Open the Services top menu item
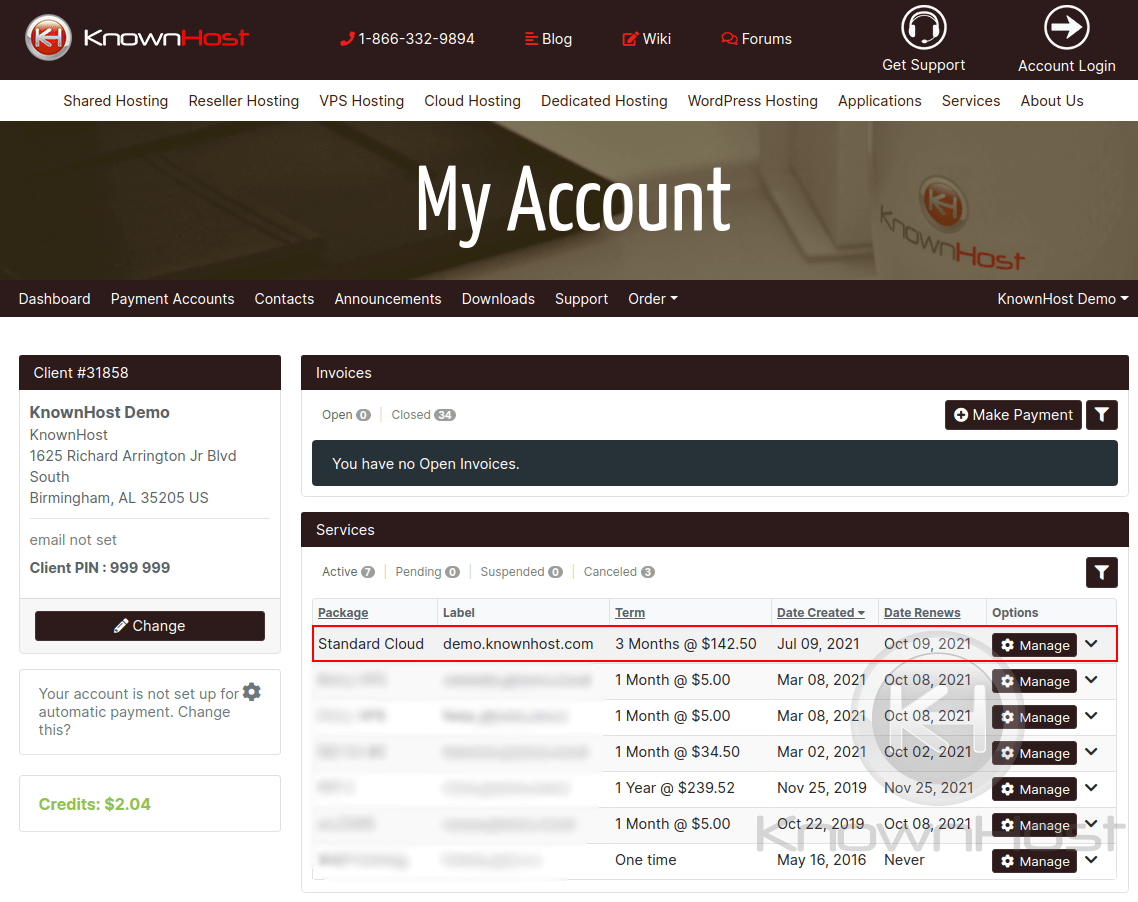The height and width of the screenshot is (902, 1138). tap(971, 101)
